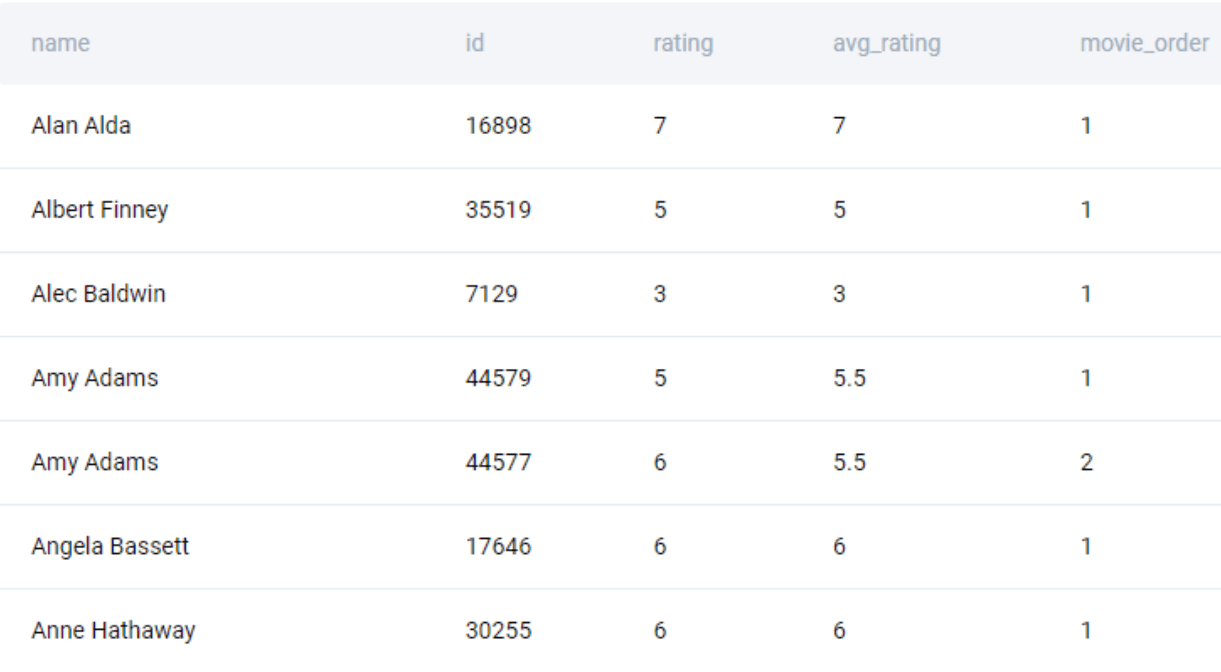
Task: Click id cell 17646
Action: tap(498, 546)
